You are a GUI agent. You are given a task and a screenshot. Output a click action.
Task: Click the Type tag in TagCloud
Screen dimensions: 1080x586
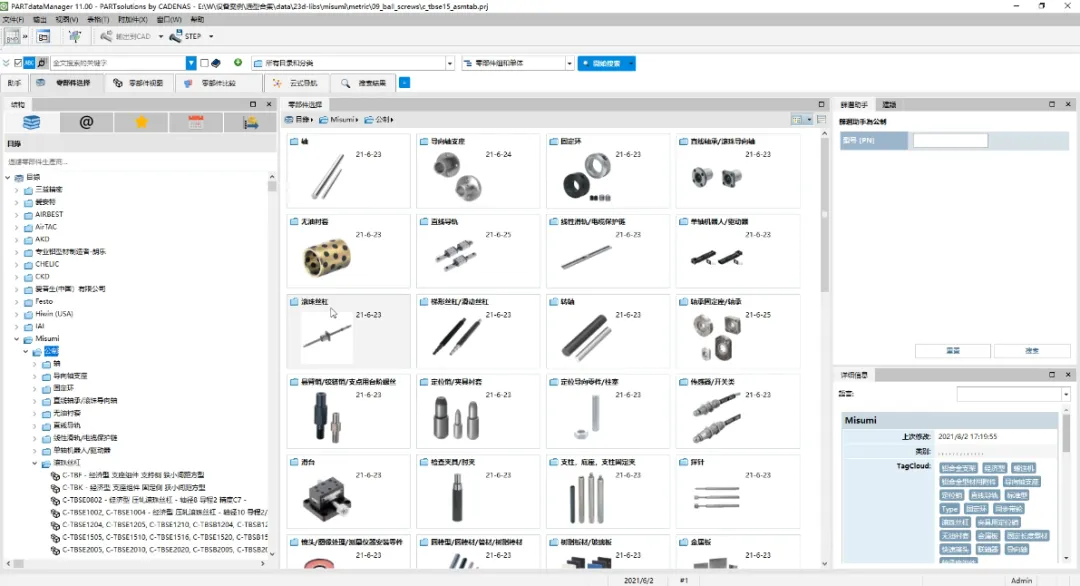click(x=949, y=509)
